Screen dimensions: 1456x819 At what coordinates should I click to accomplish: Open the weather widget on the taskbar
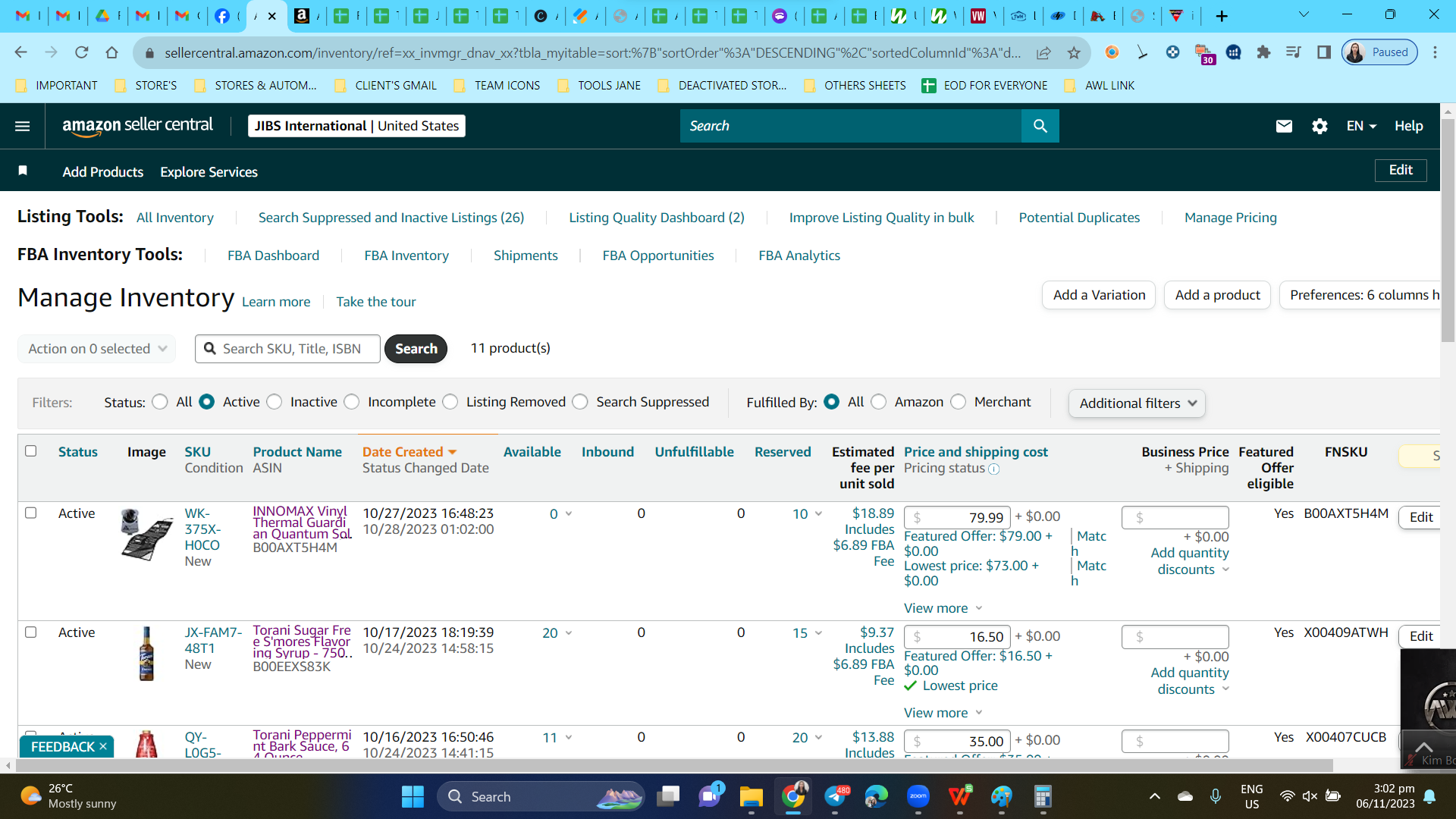(x=68, y=796)
